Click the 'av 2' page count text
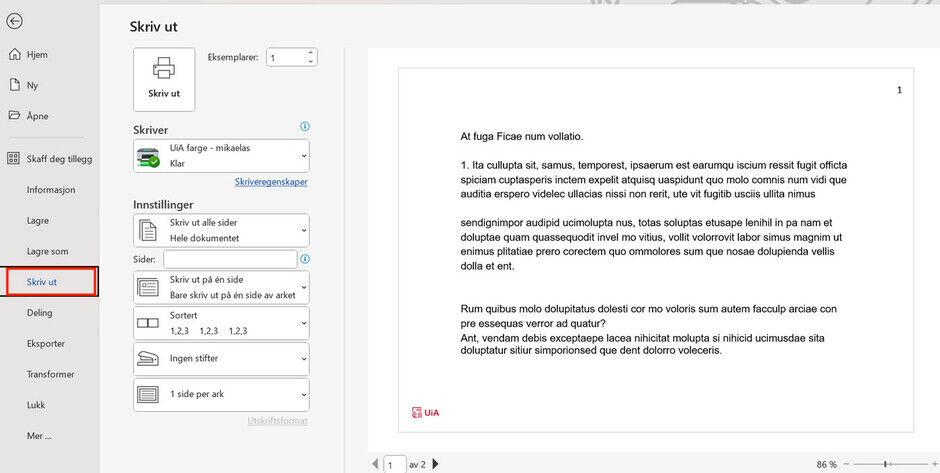 (417, 464)
